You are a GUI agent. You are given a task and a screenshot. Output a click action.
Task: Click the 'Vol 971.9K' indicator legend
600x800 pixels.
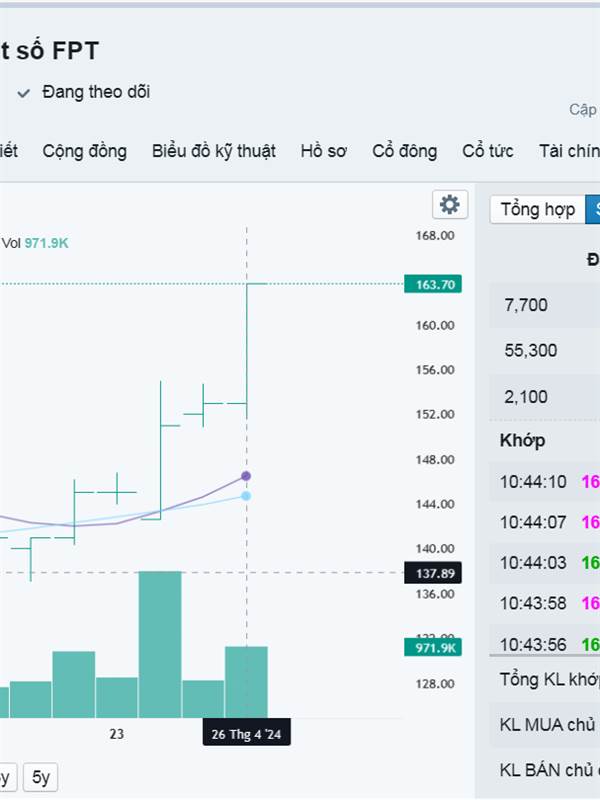pos(35,243)
